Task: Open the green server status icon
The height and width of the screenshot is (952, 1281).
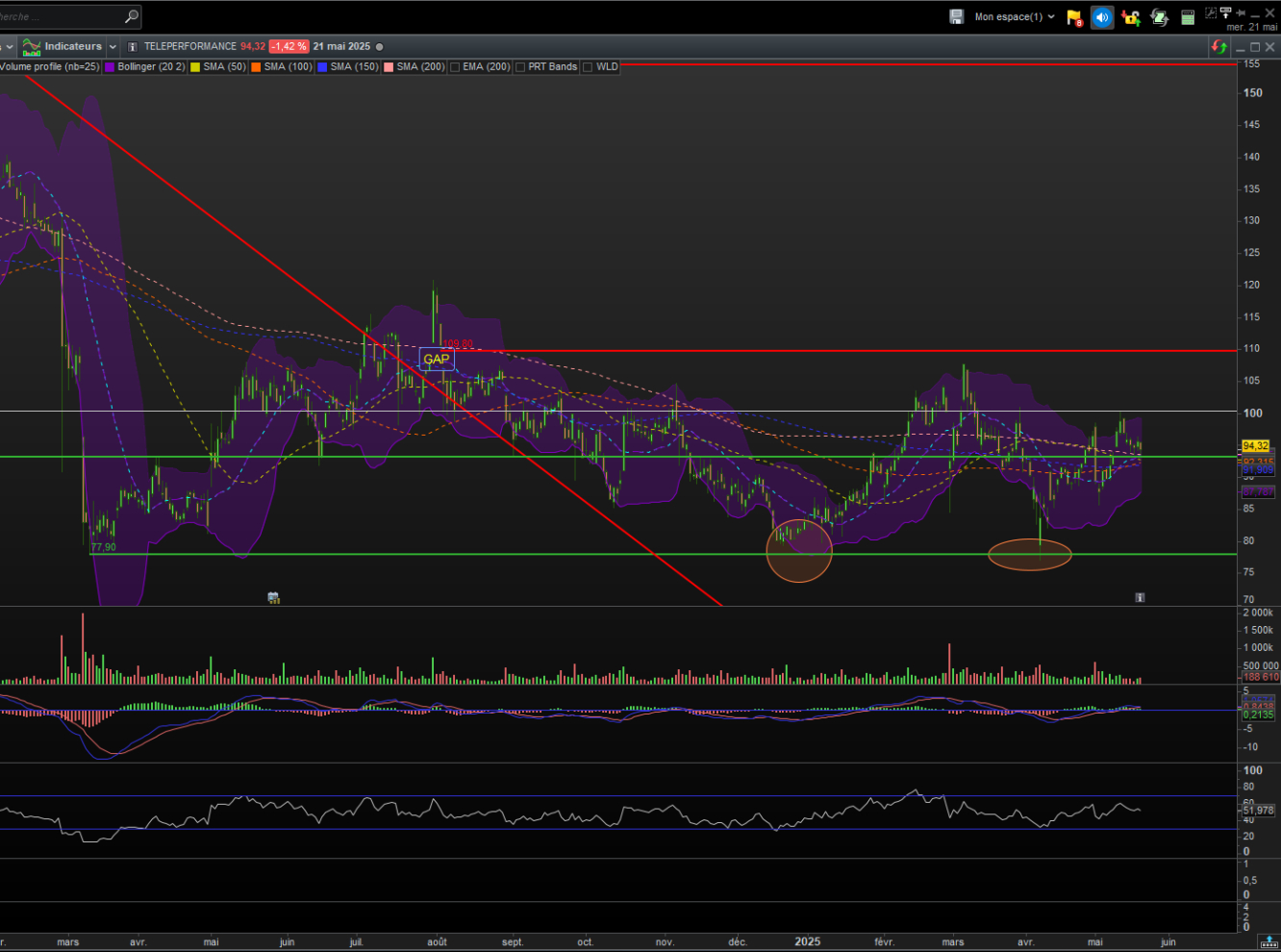Action: [1188, 17]
